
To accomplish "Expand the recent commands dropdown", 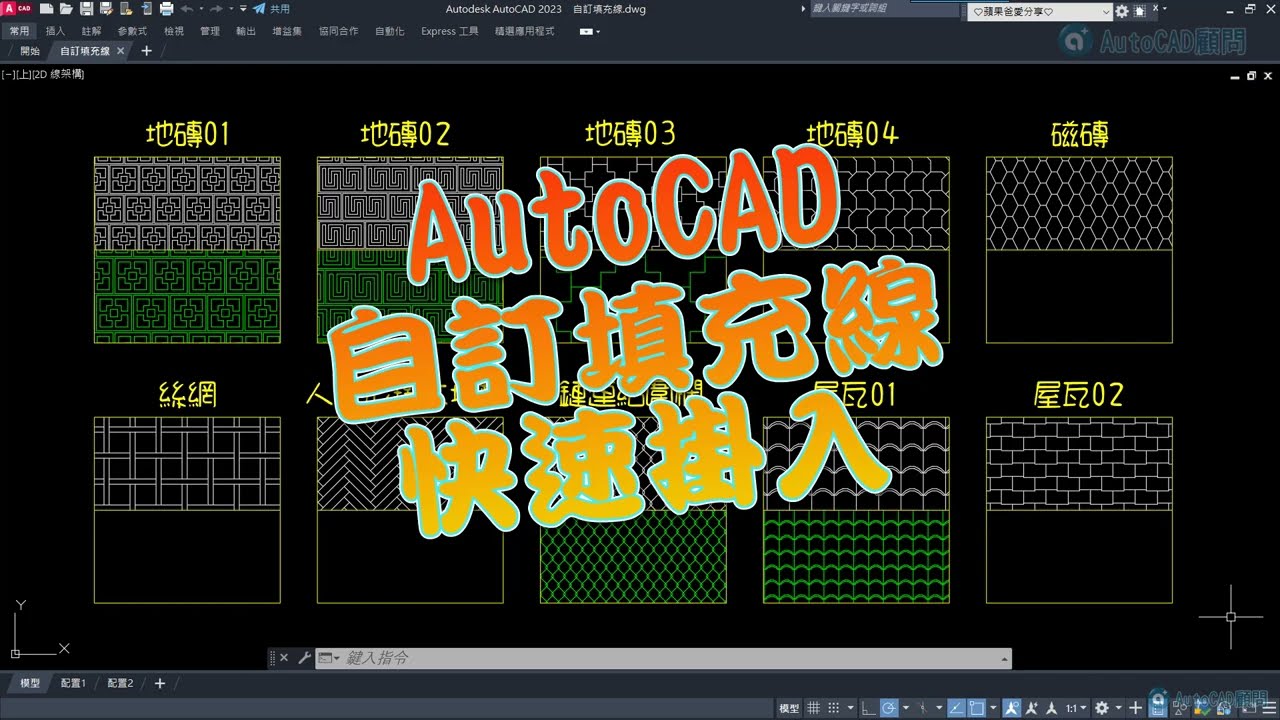I will click(329, 658).
